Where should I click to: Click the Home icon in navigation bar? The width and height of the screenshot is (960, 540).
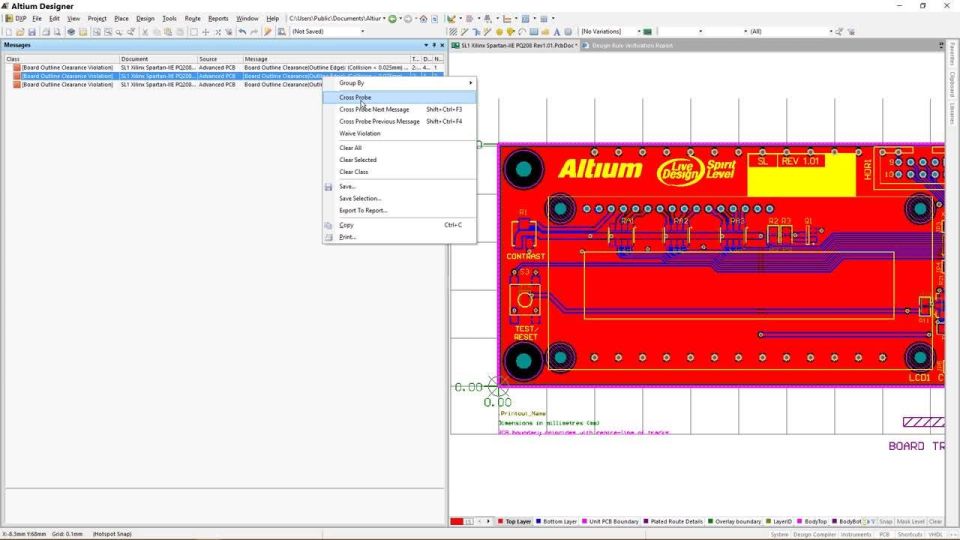(x=423, y=19)
